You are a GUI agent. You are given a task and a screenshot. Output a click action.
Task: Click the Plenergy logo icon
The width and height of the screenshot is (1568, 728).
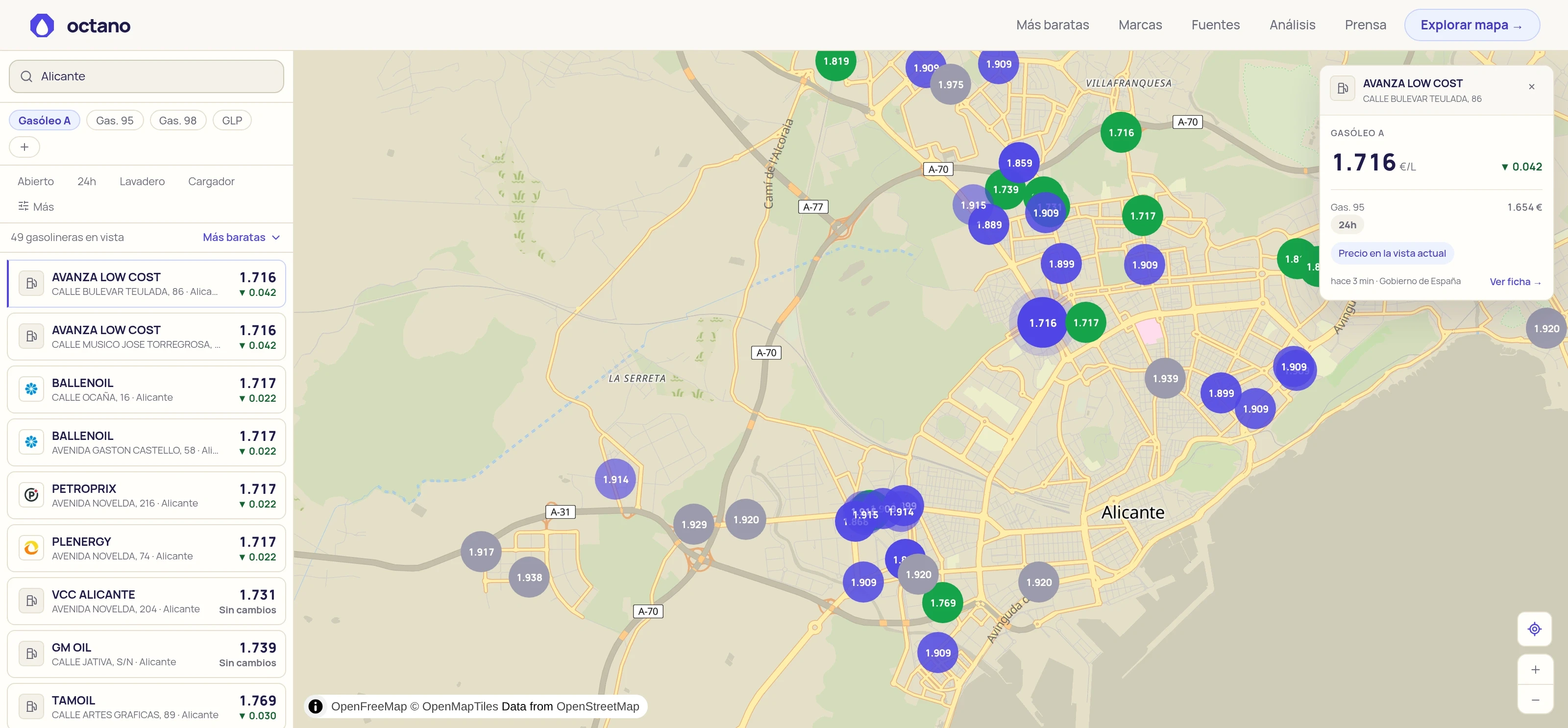(31, 548)
